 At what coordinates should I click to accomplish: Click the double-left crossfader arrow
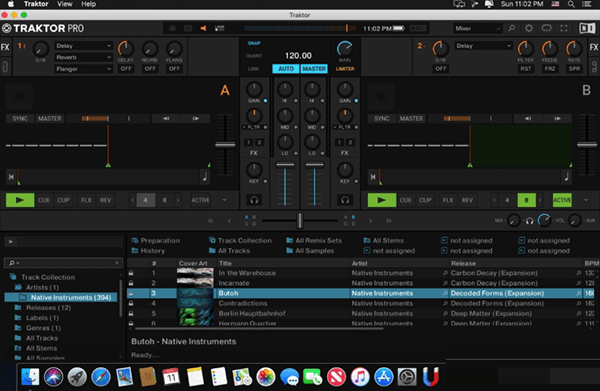(210, 221)
